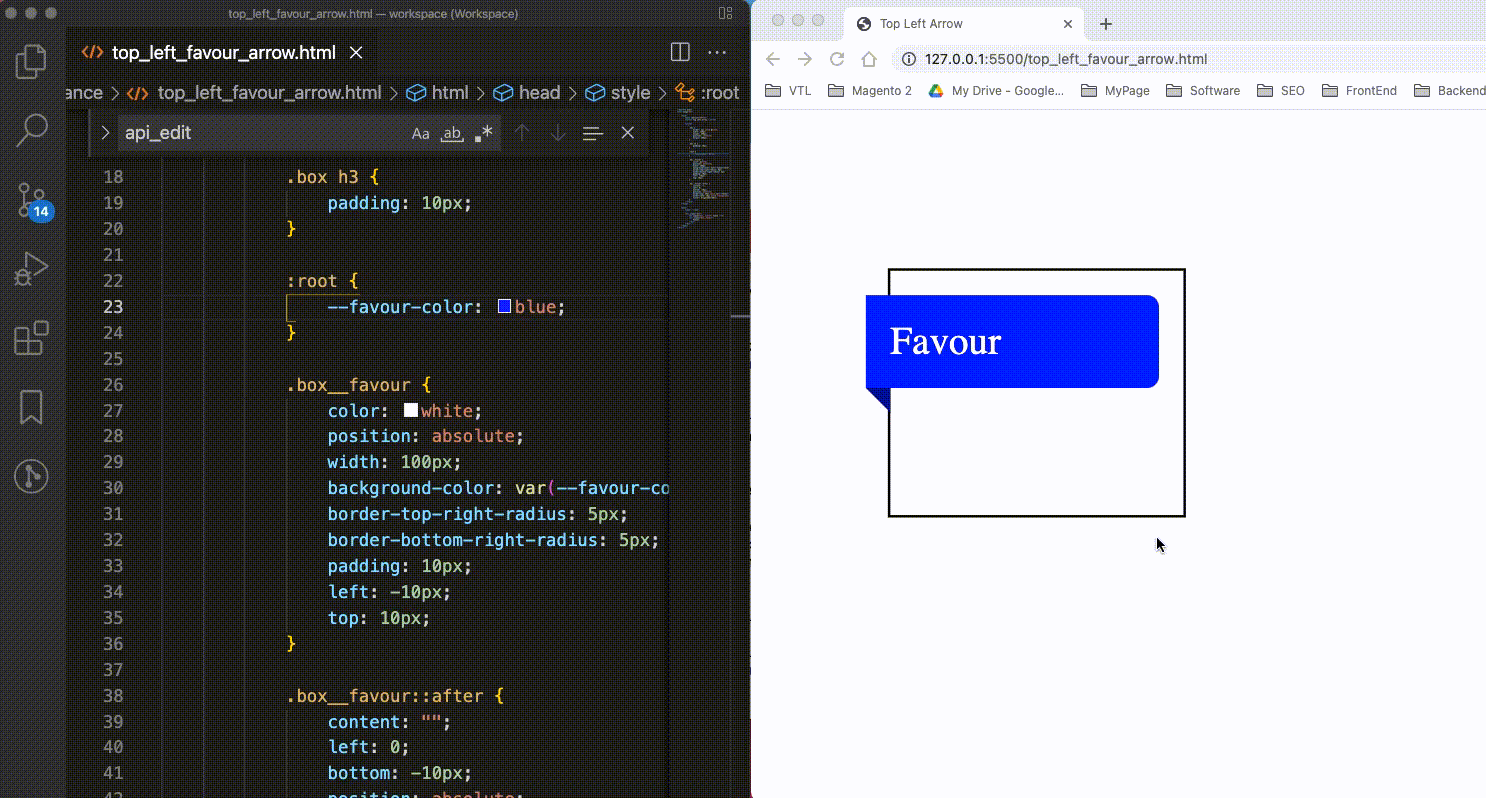Open Source Control view with 14 badge

pyautogui.click(x=32, y=201)
